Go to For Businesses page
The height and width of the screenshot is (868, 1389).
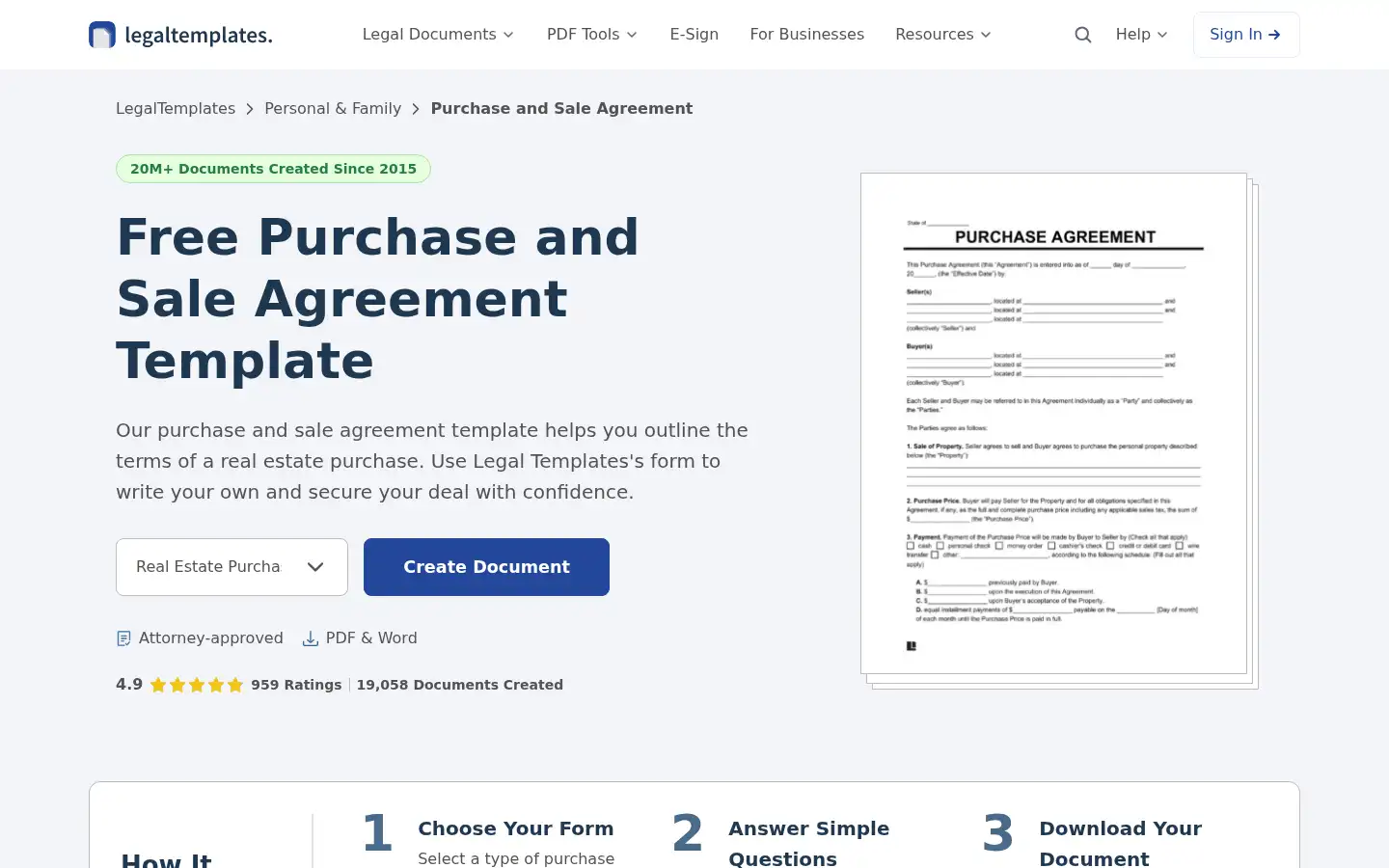point(807,35)
